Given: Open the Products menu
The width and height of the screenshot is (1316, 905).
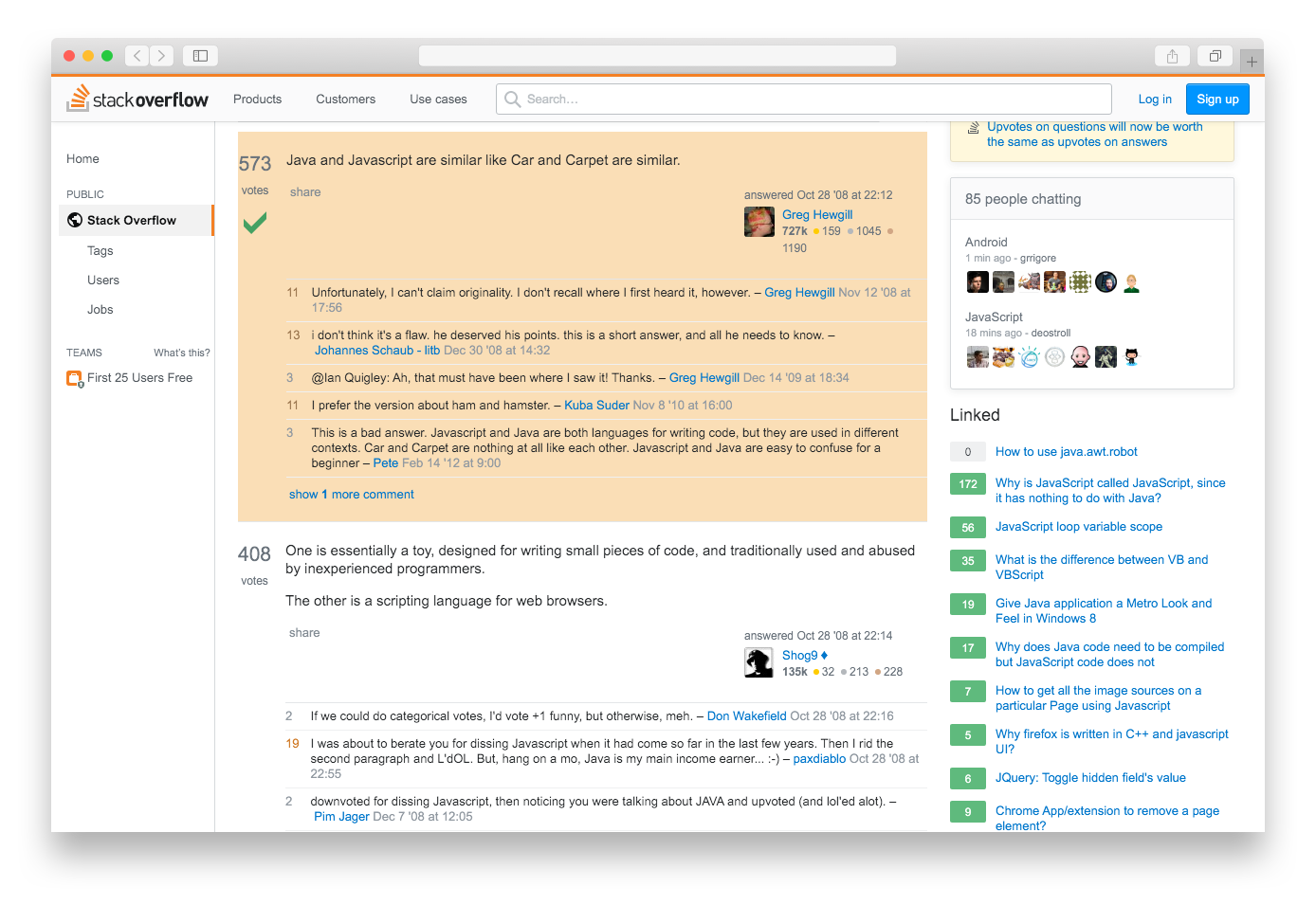Looking at the screenshot, I should point(257,100).
